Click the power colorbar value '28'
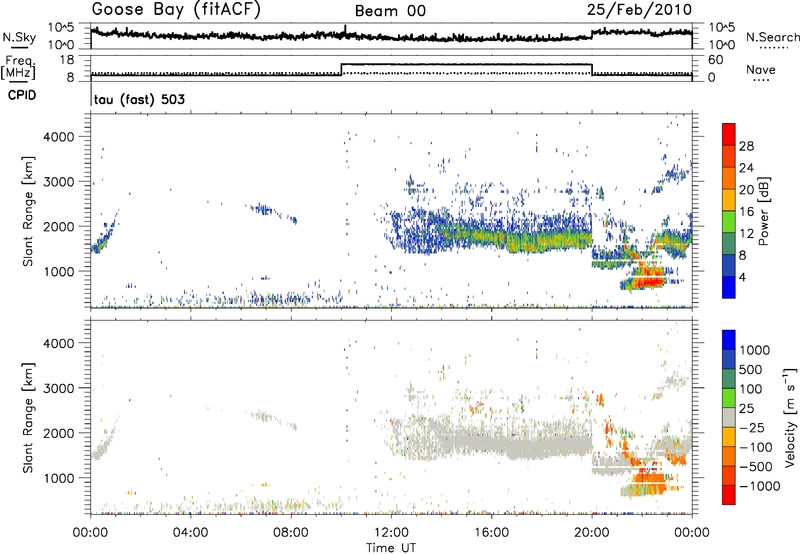Viewport: 800px width, 554px height. [x=746, y=146]
